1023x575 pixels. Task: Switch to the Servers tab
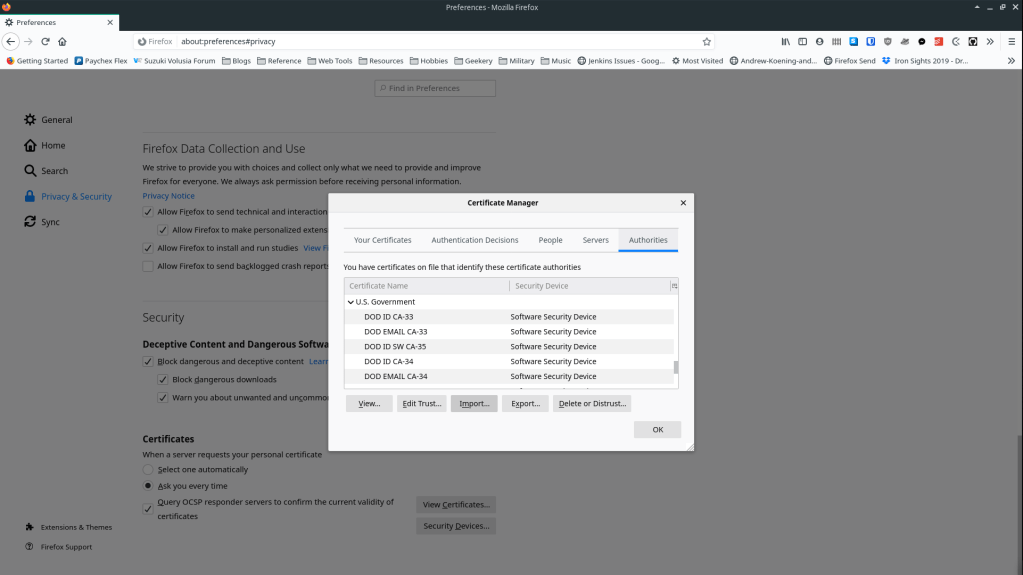coord(595,240)
